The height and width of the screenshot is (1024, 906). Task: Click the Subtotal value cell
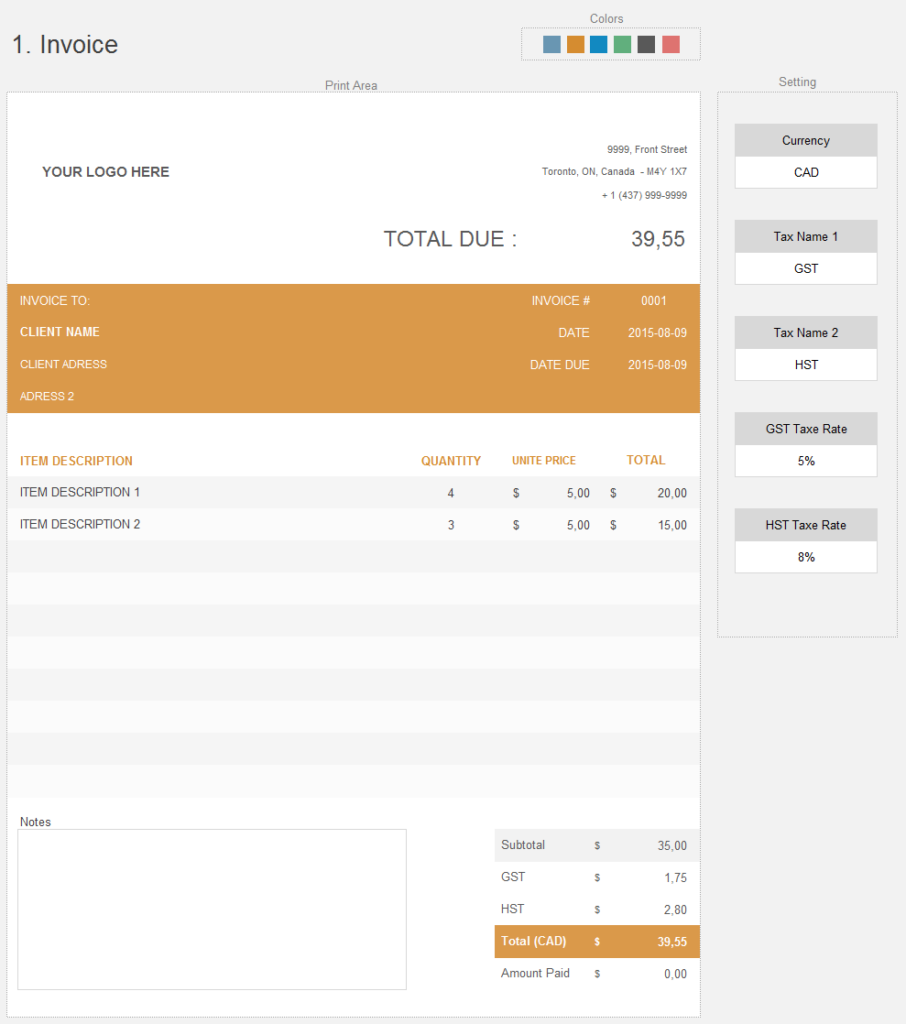(670, 845)
